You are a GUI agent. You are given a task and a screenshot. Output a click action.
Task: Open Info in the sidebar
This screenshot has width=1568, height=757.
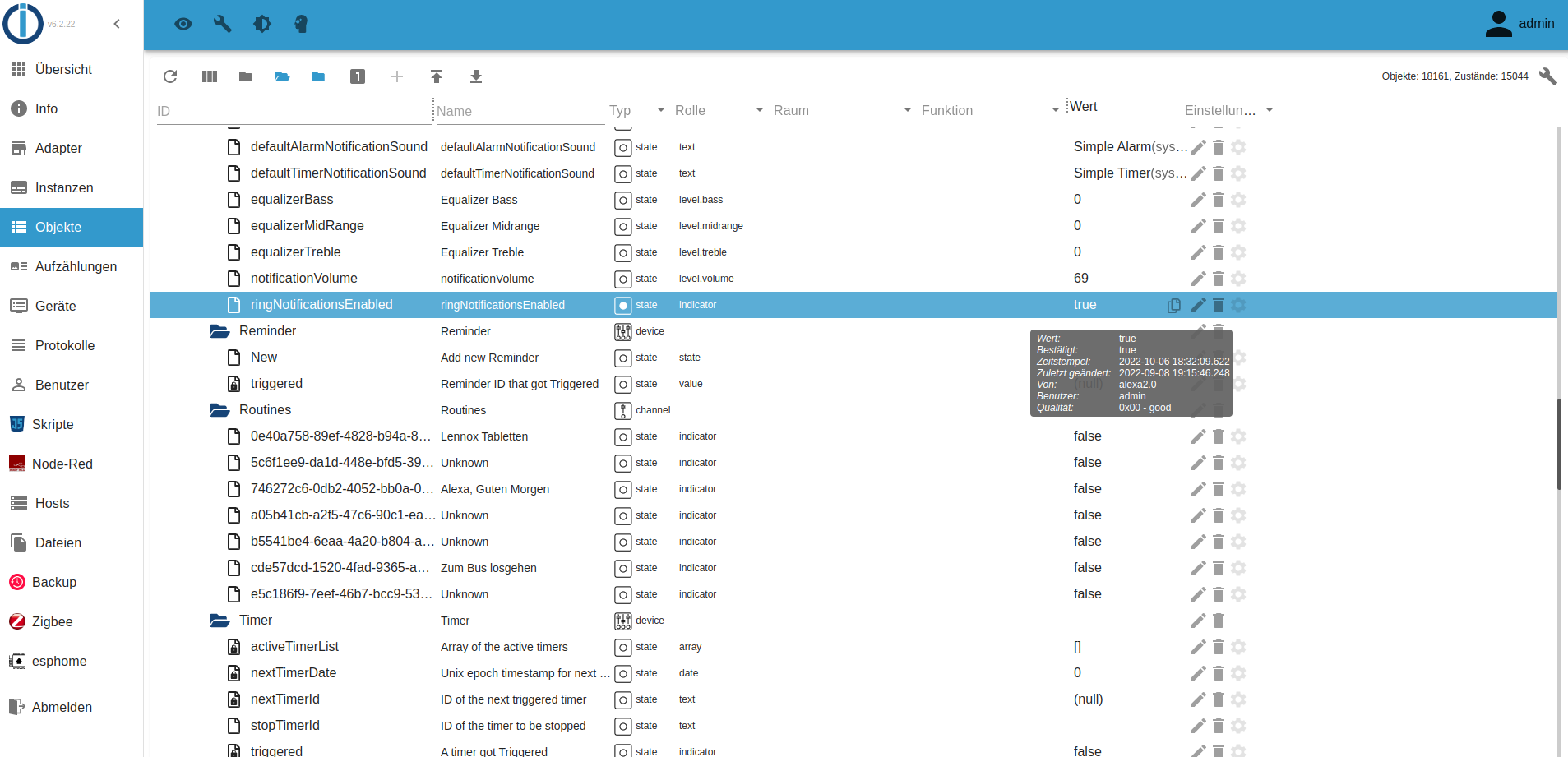click(72, 108)
